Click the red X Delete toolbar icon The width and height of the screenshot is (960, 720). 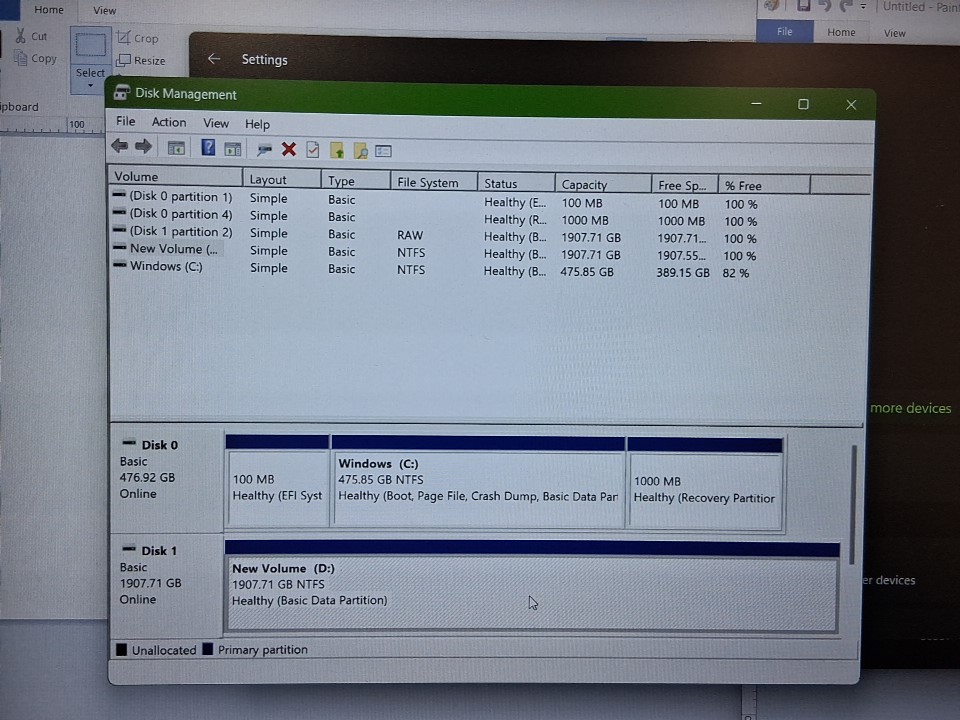[x=289, y=149]
